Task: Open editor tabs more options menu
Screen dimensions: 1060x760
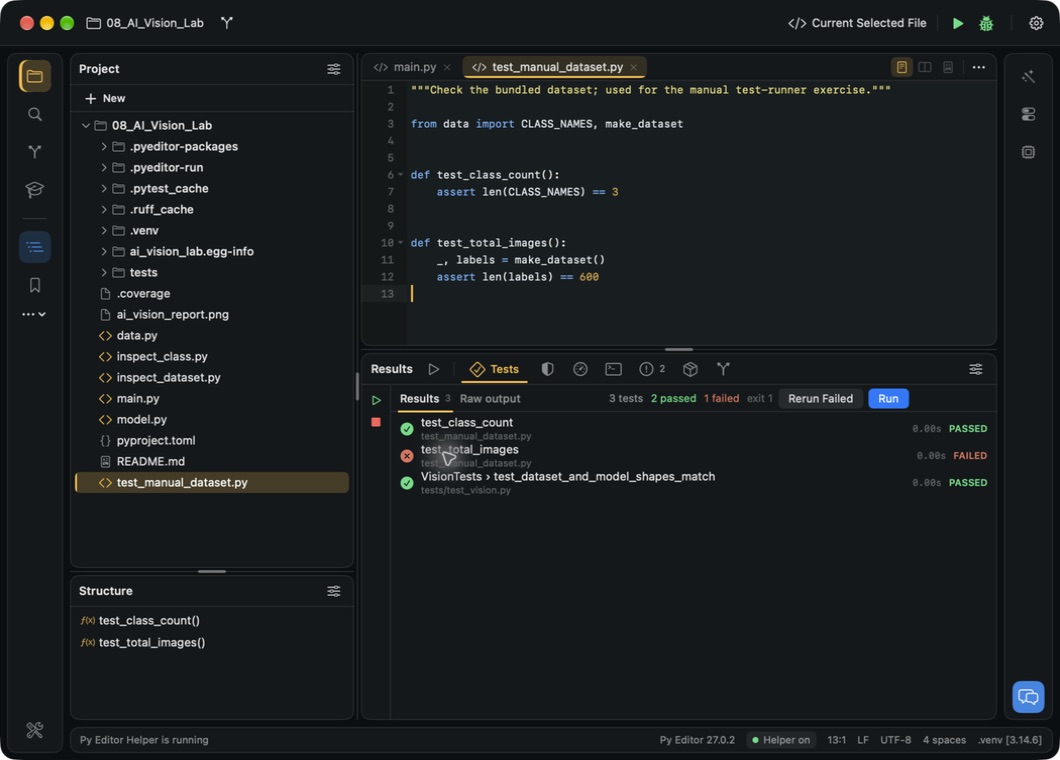Action: coord(978,67)
